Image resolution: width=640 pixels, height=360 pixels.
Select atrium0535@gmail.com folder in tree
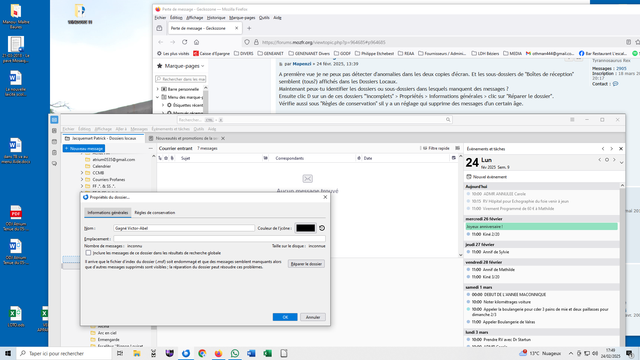[x=113, y=160]
